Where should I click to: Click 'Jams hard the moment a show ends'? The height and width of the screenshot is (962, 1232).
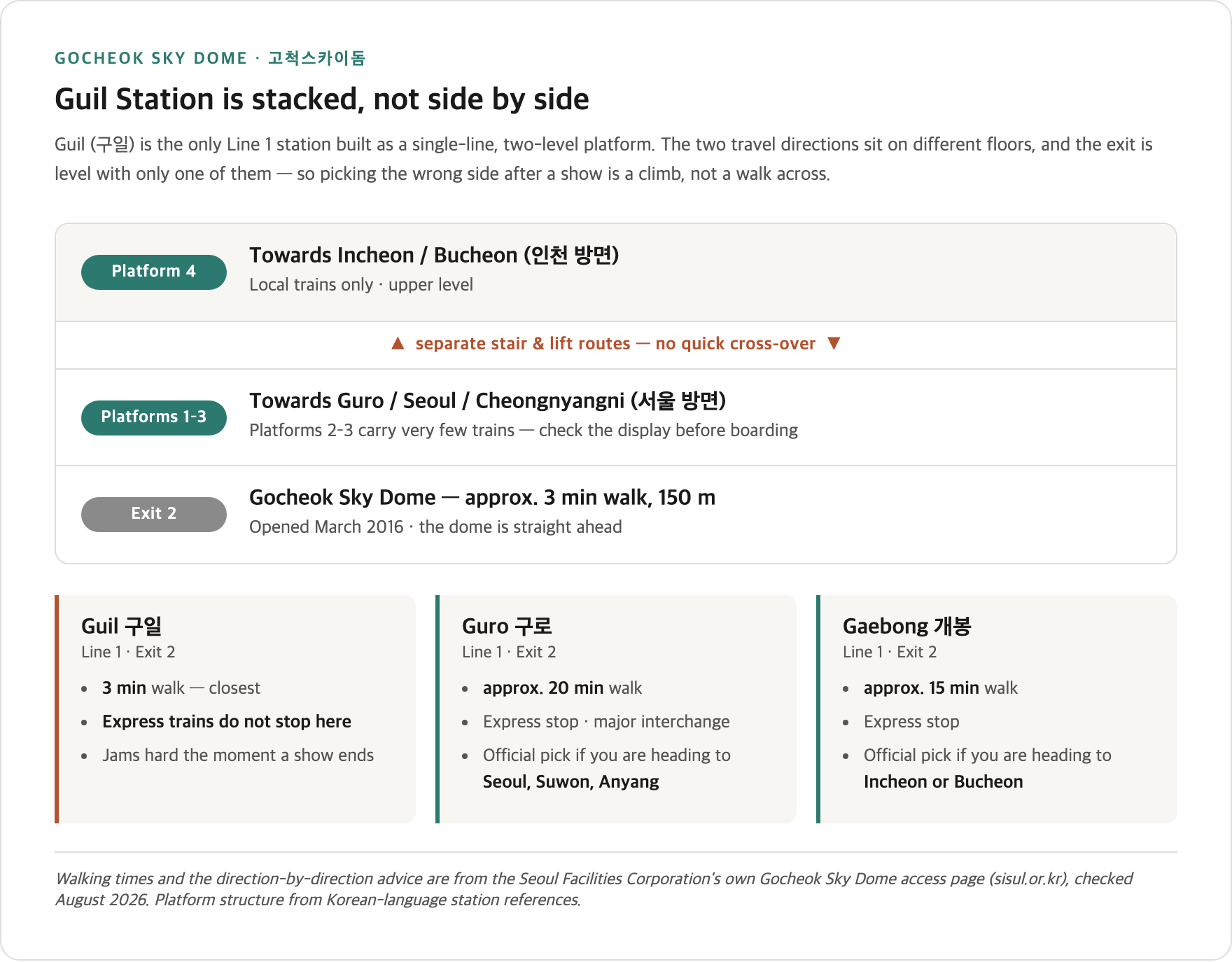tap(238, 755)
